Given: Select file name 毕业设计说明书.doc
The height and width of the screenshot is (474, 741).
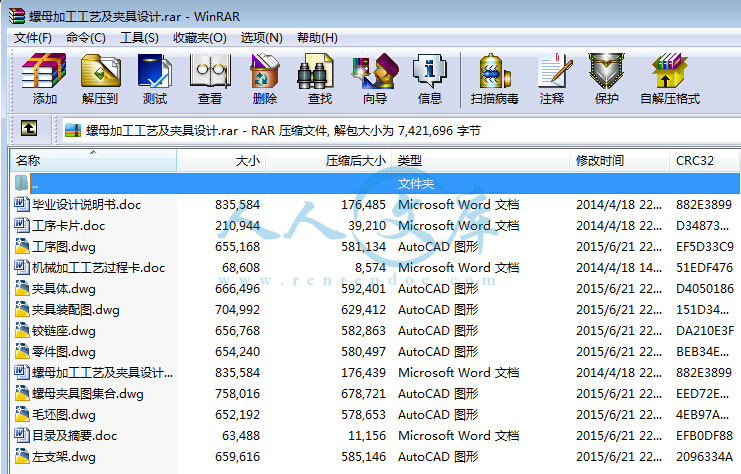Looking at the screenshot, I should click(86, 205).
